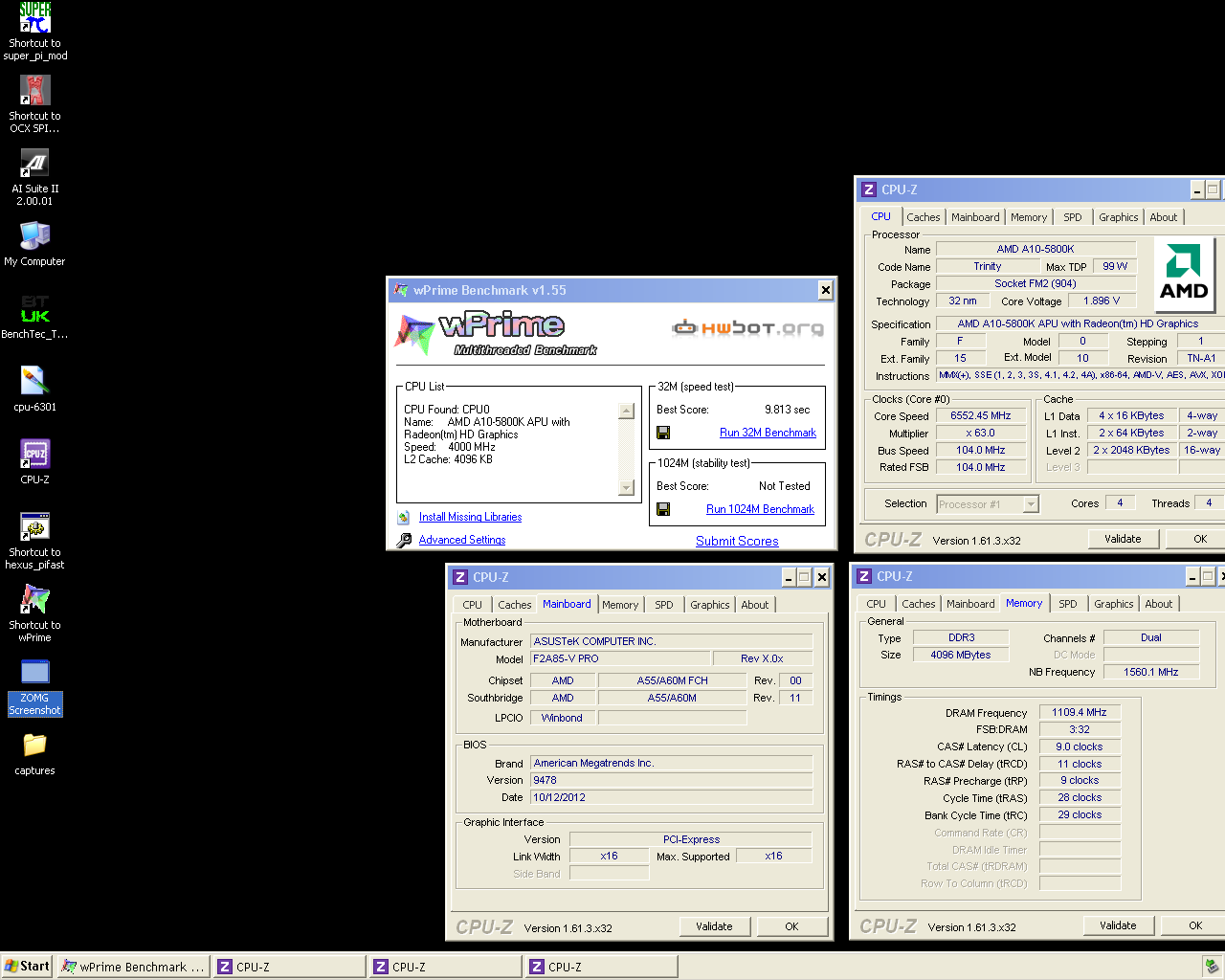Click the Start button
The image size is (1225, 980).
(27, 967)
